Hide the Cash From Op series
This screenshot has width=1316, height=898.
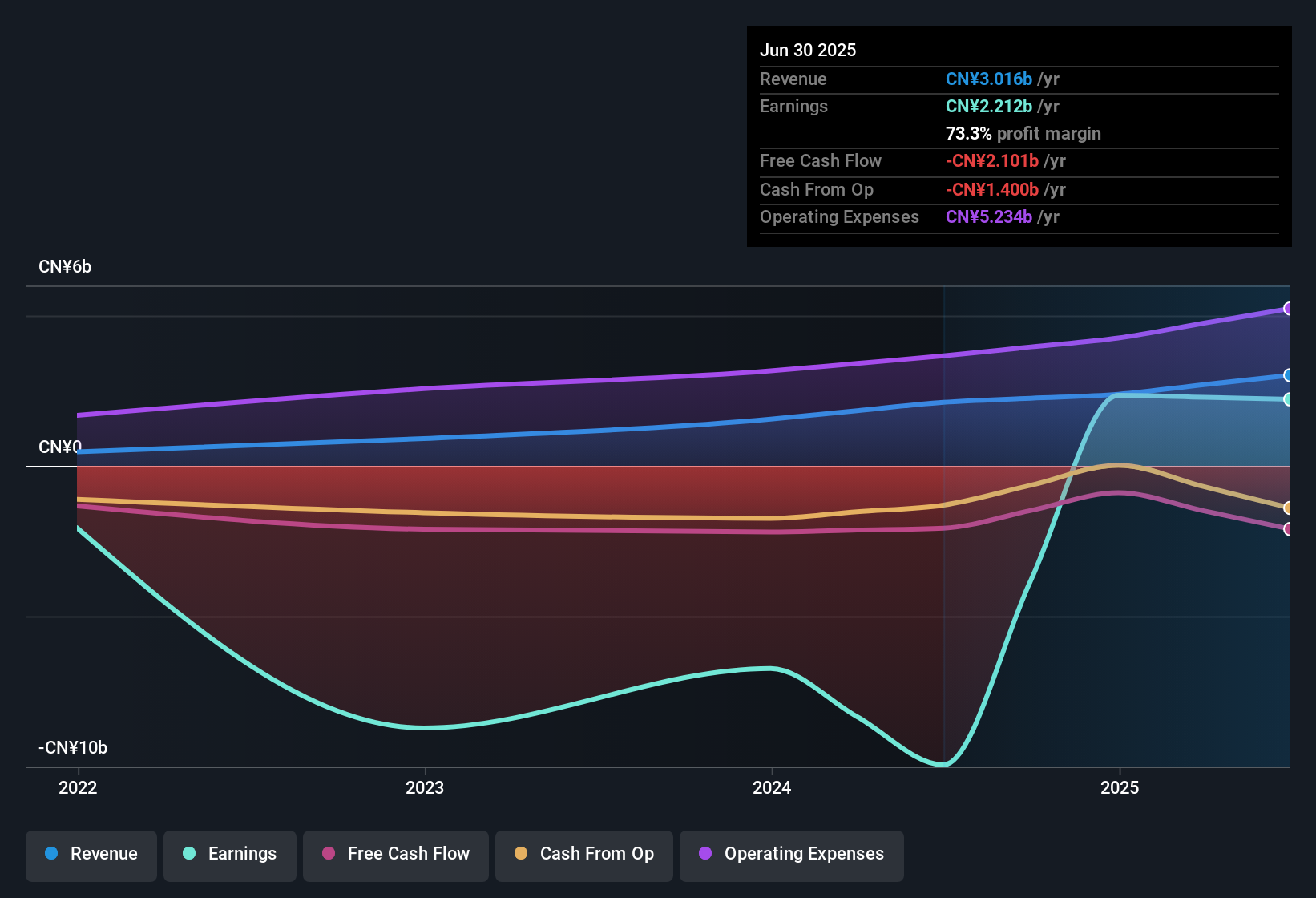584,854
